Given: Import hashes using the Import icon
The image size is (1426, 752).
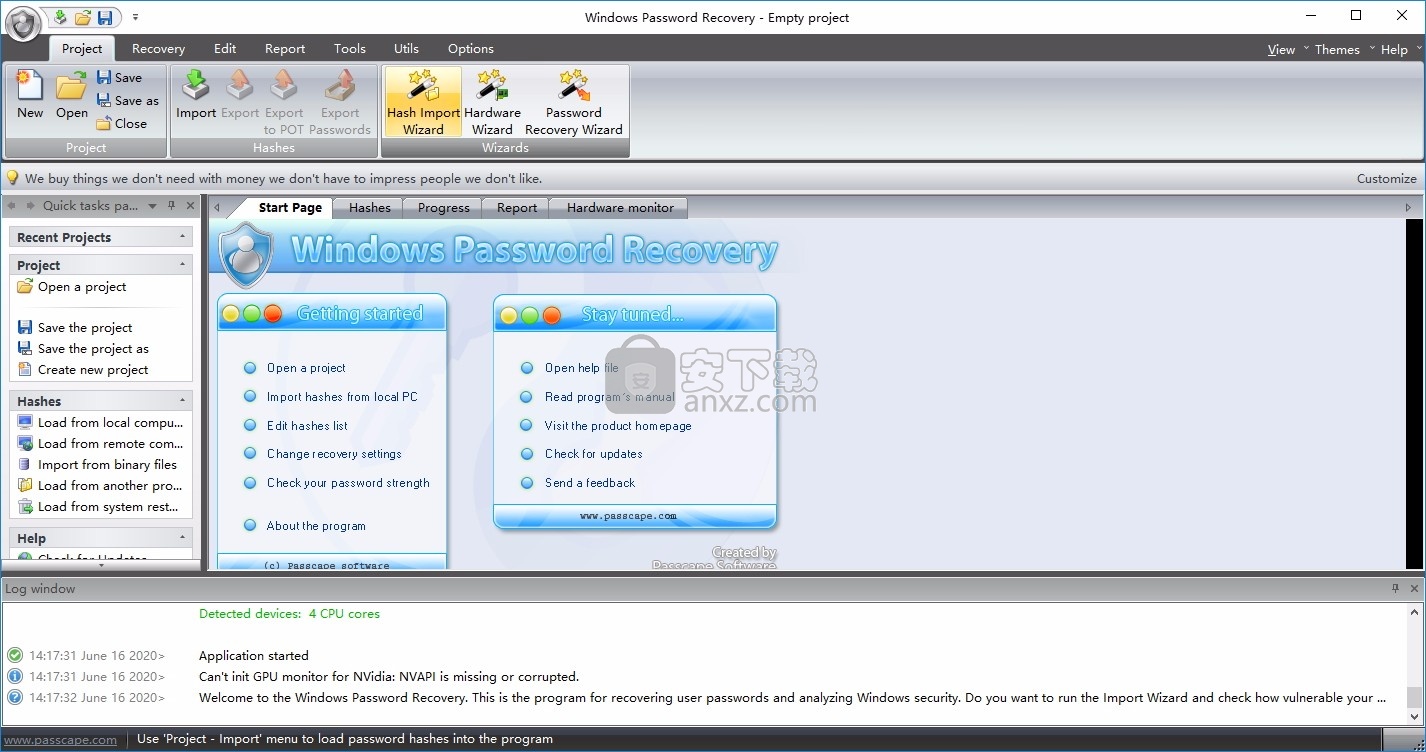Looking at the screenshot, I should click(196, 96).
